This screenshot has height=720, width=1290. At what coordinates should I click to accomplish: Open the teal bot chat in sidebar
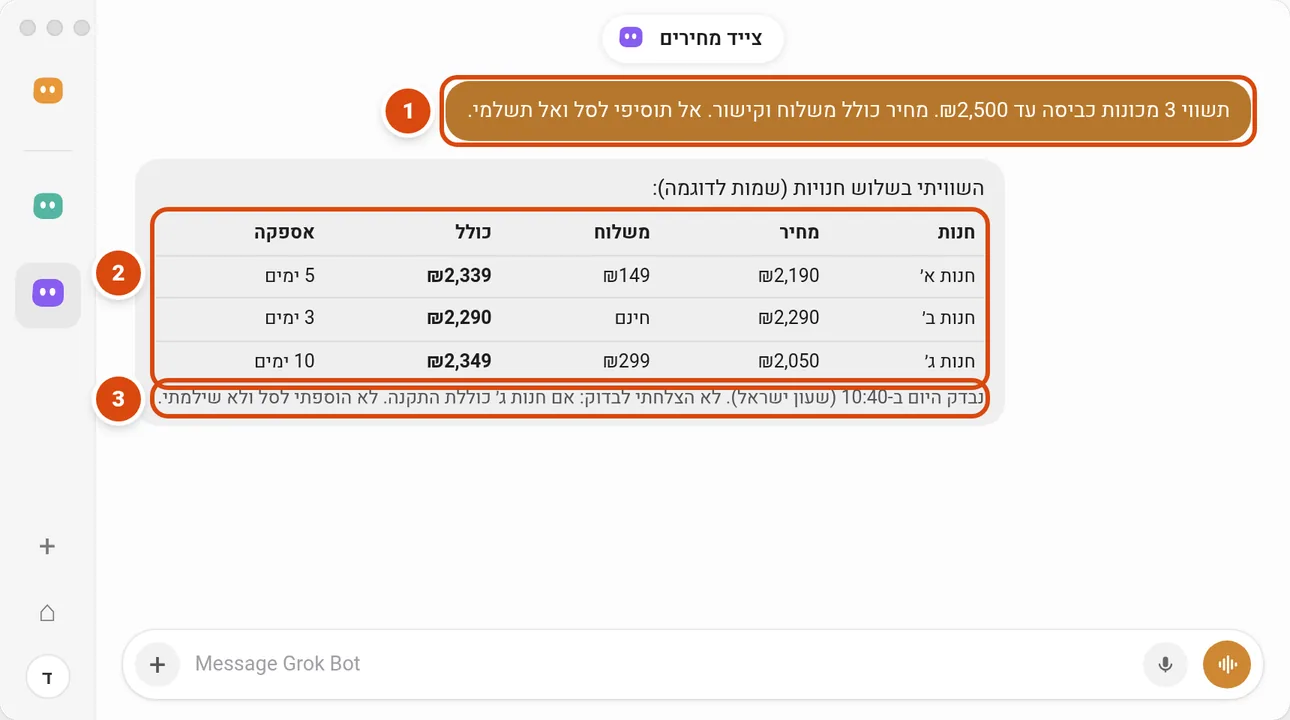[48, 206]
